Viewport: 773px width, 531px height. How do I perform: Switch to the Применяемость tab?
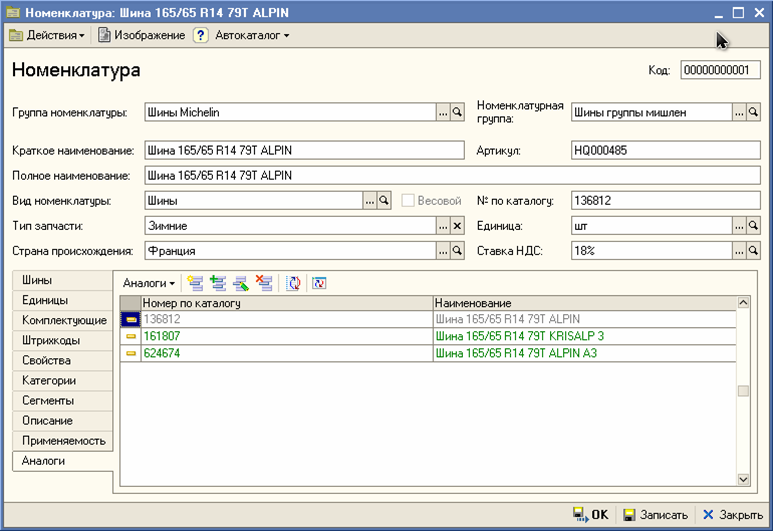[x=63, y=441]
